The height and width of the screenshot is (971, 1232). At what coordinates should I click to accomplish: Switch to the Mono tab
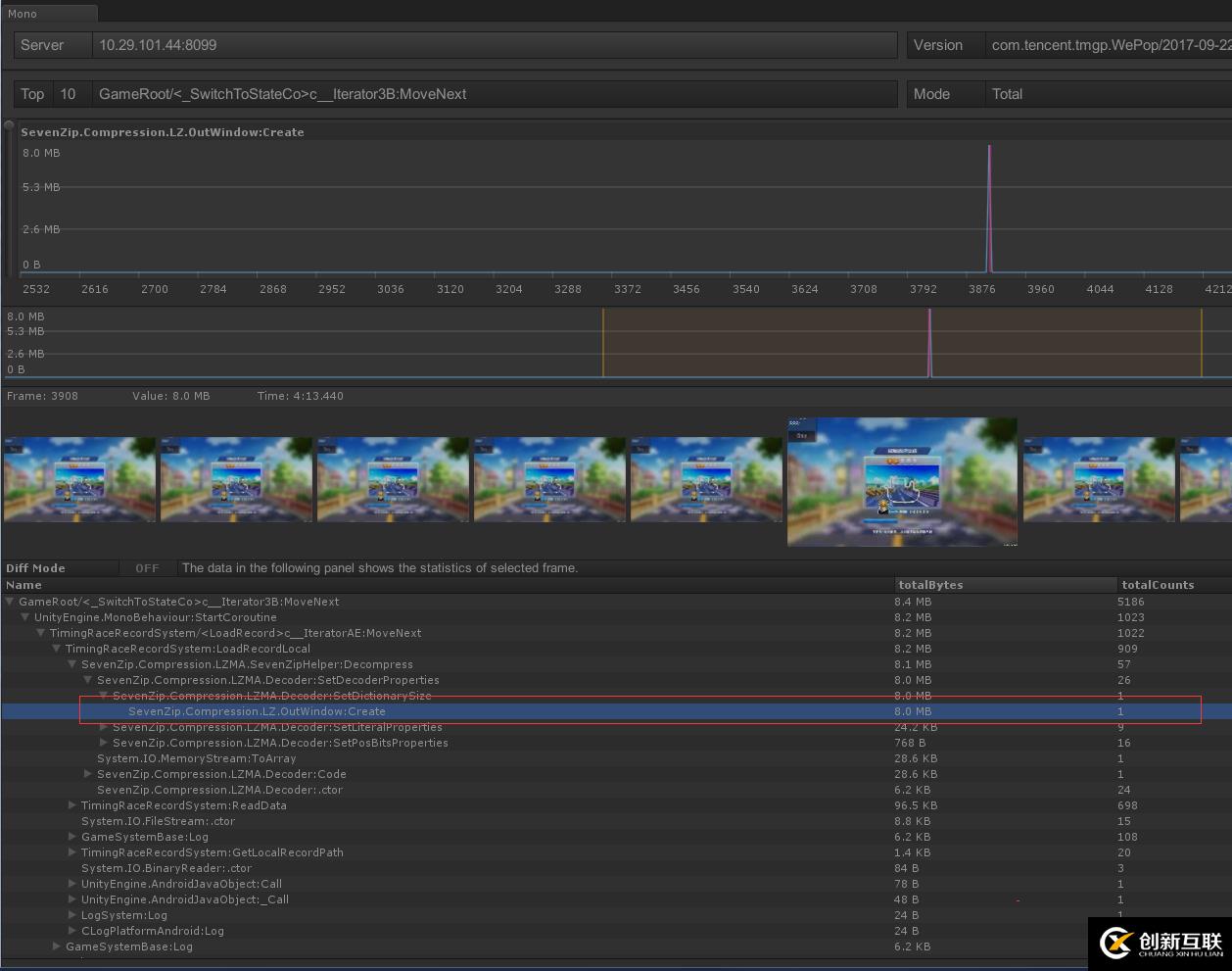pyautogui.click(x=49, y=14)
